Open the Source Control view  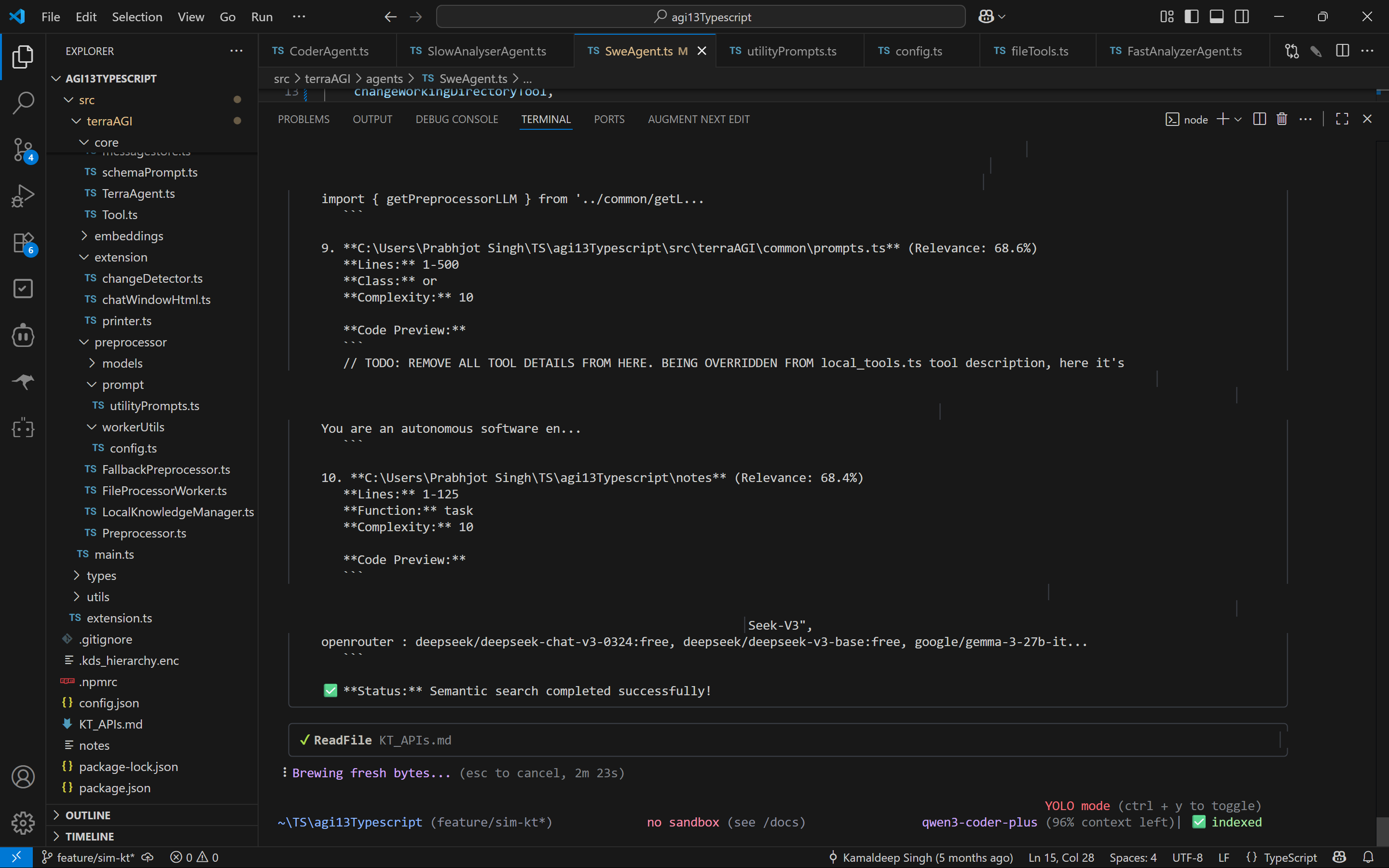point(23,149)
